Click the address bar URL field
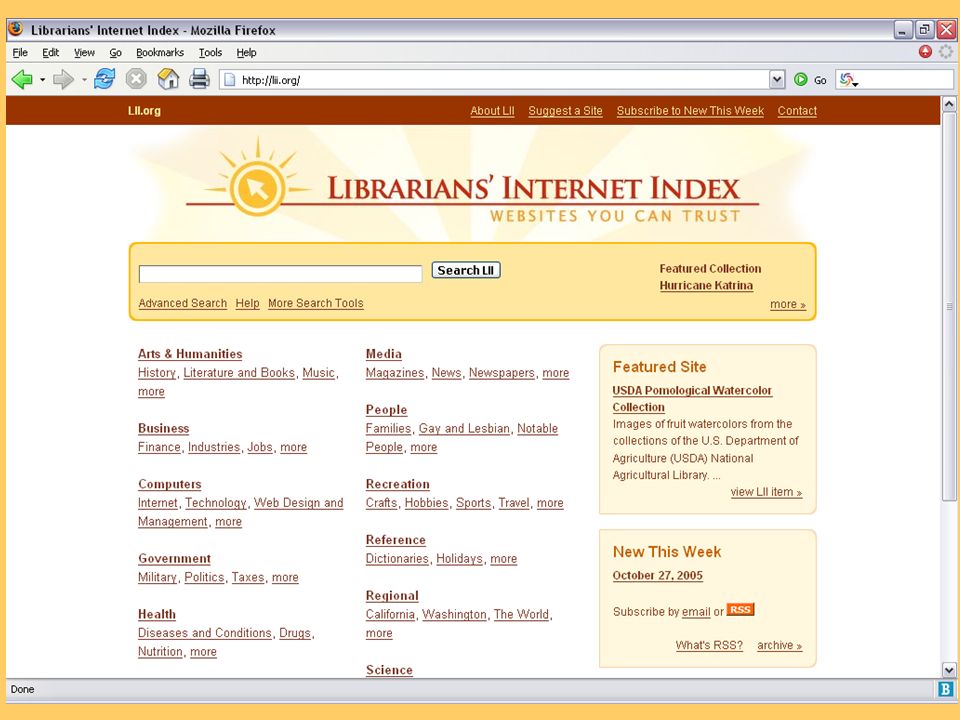The width and height of the screenshot is (960, 720). pyautogui.click(x=502, y=80)
